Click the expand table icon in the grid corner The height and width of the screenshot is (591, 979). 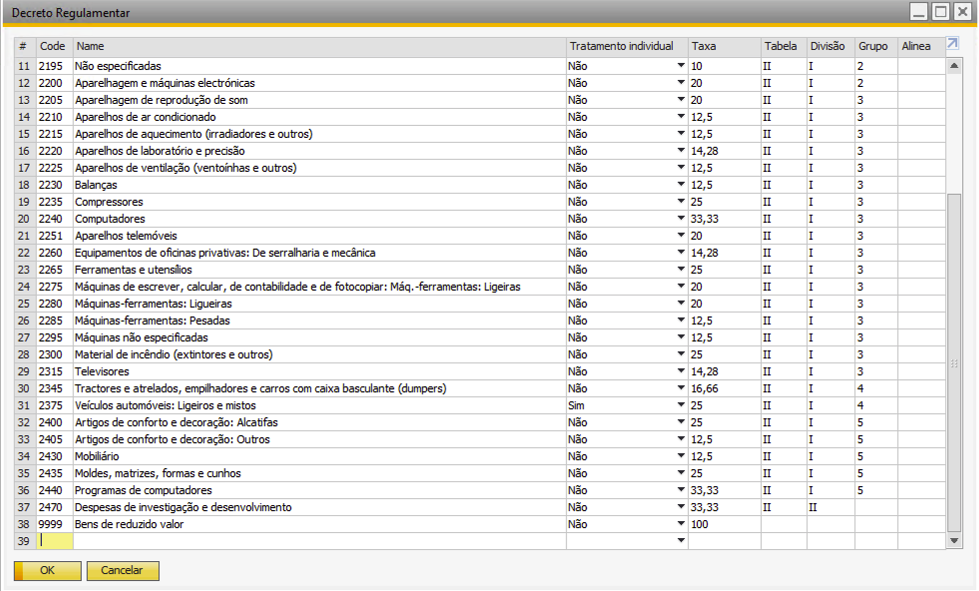click(x=953, y=46)
